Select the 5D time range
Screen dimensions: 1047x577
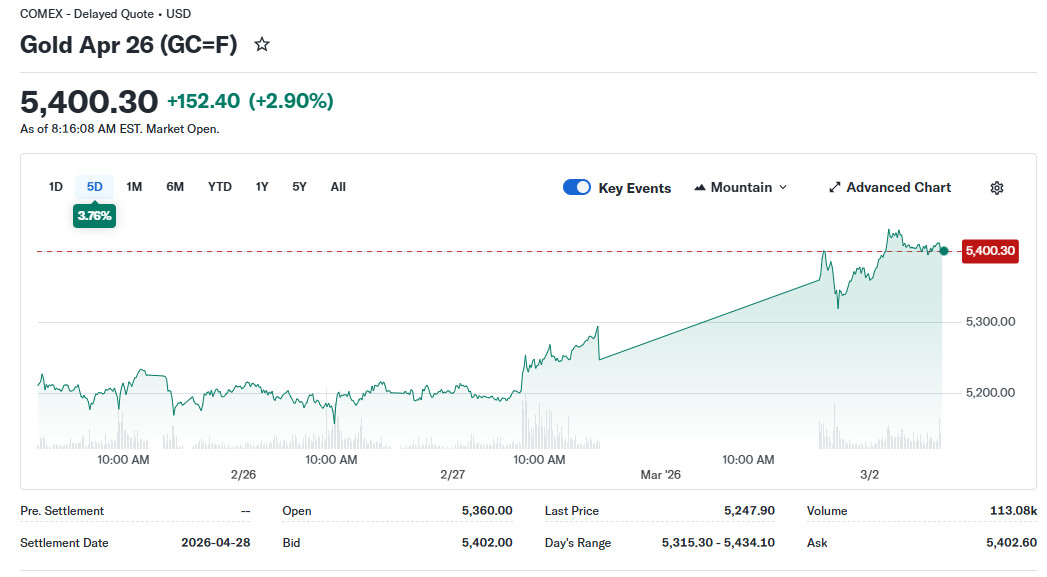pos(95,187)
